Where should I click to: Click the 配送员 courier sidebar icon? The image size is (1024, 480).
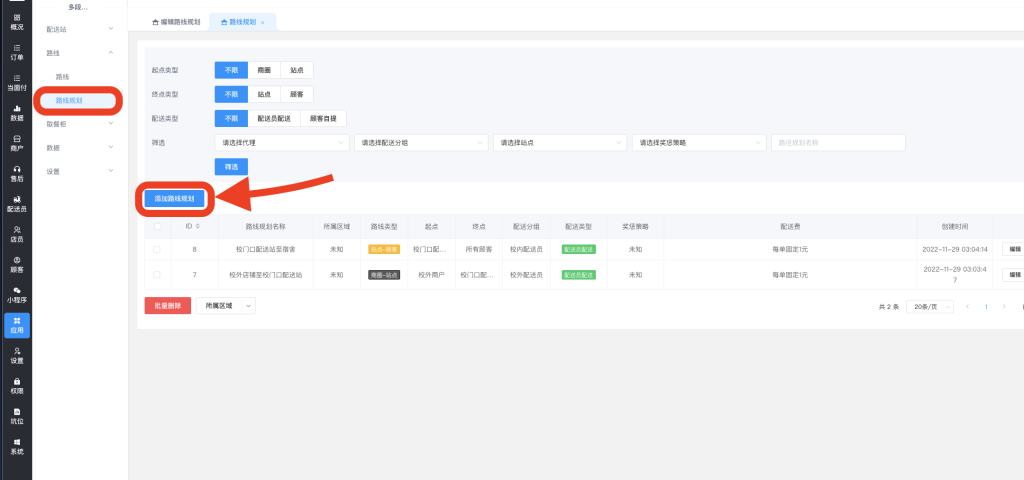16,203
